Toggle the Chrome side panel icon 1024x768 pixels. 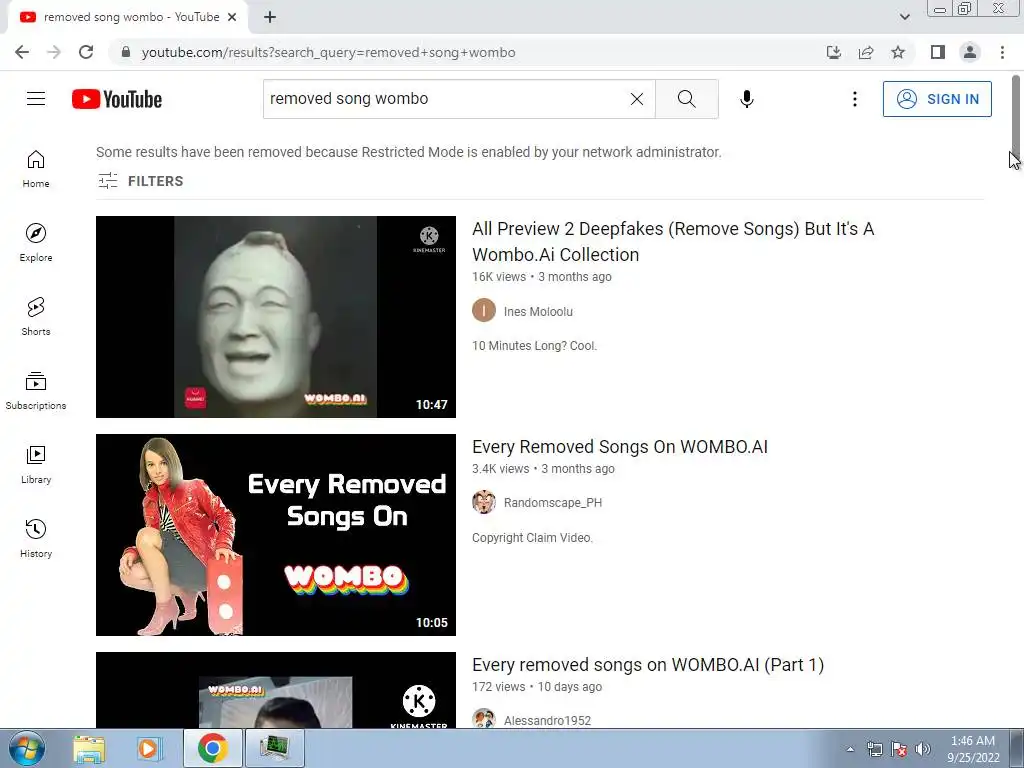click(938, 52)
